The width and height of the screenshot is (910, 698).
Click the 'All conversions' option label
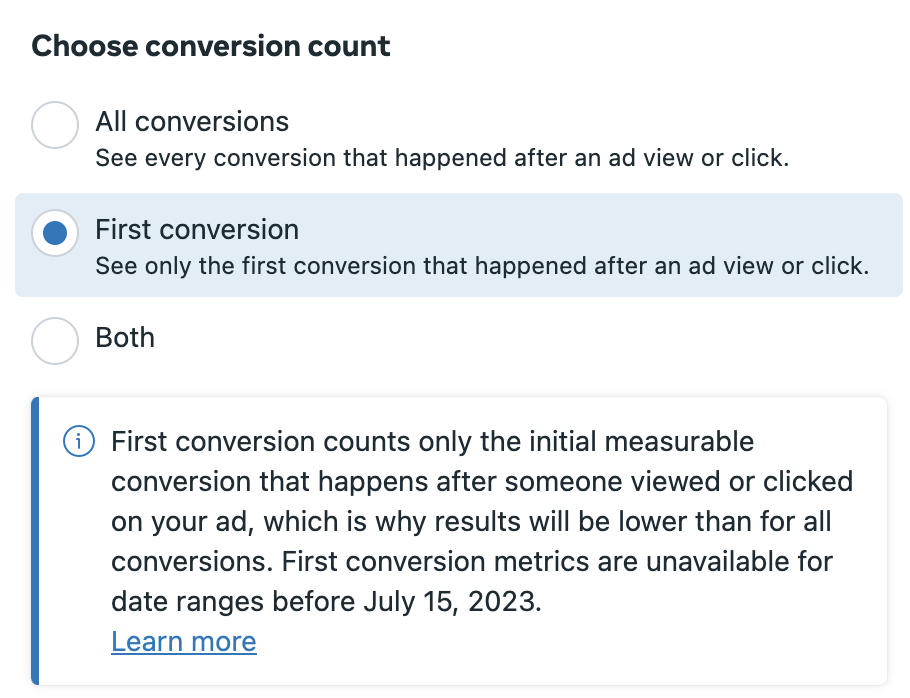pos(192,122)
